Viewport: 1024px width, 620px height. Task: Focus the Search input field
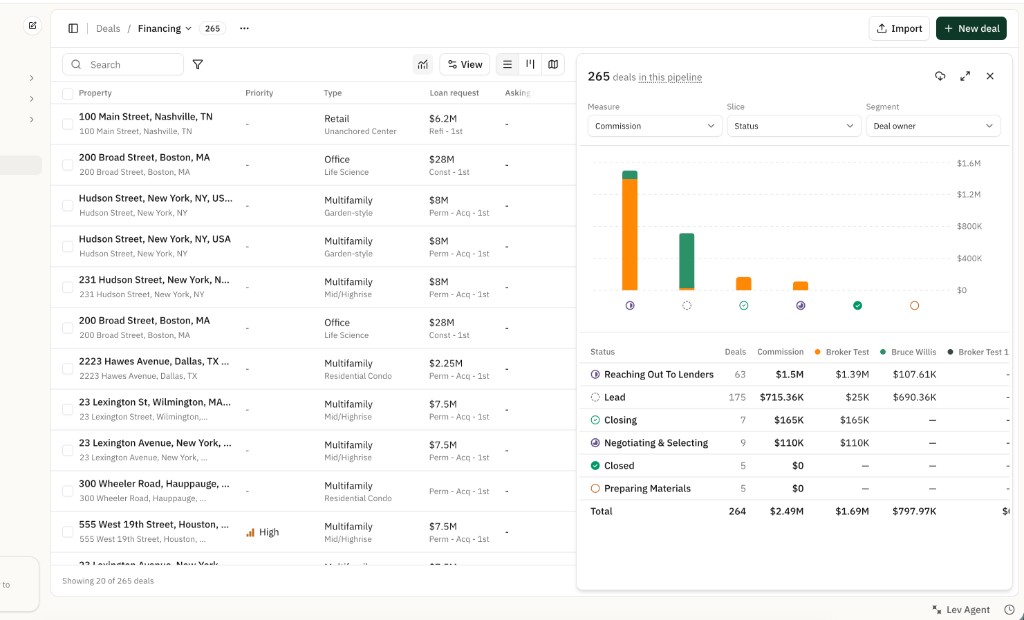(x=123, y=64)
